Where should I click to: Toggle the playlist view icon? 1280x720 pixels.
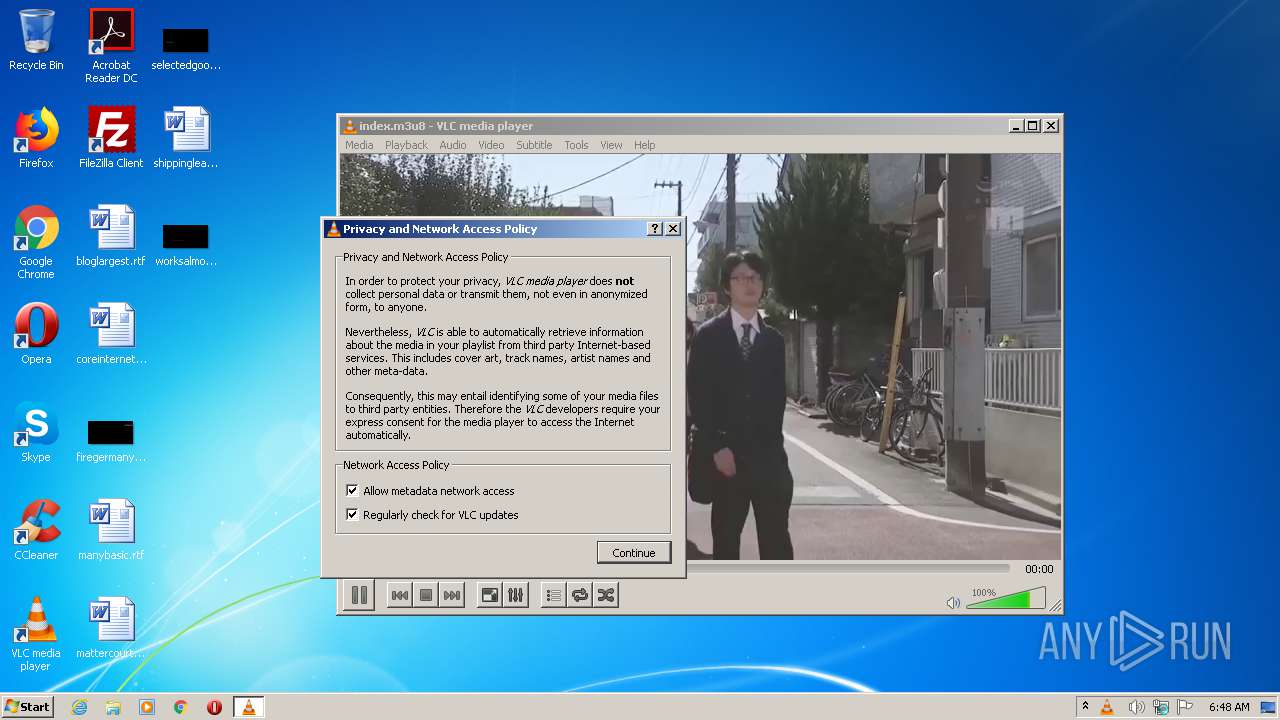[x=554, y=595]
